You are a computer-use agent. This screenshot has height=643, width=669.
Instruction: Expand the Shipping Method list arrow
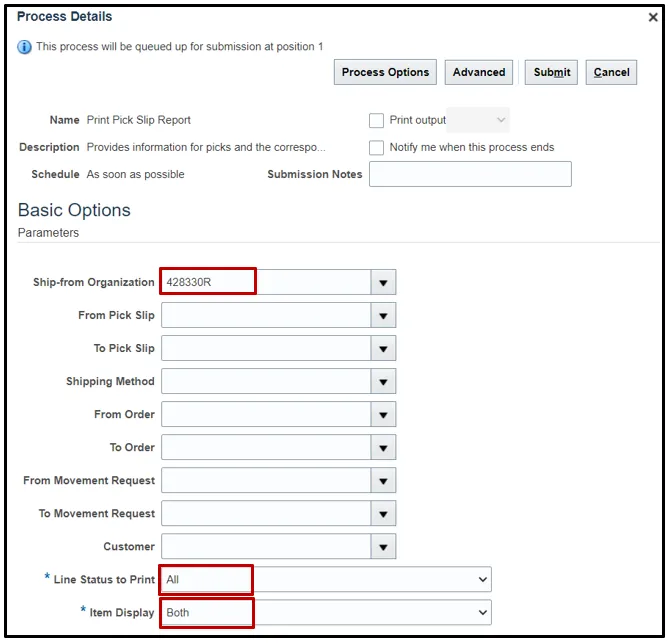[x=383, y=382]
